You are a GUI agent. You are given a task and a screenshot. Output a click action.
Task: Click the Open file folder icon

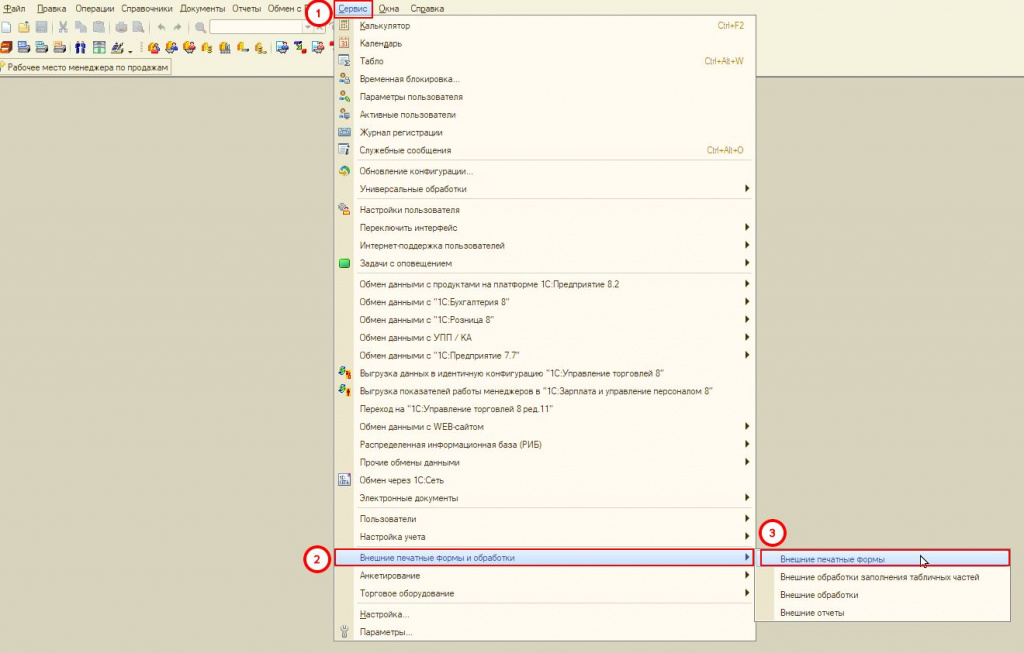(x=24, y=27)
